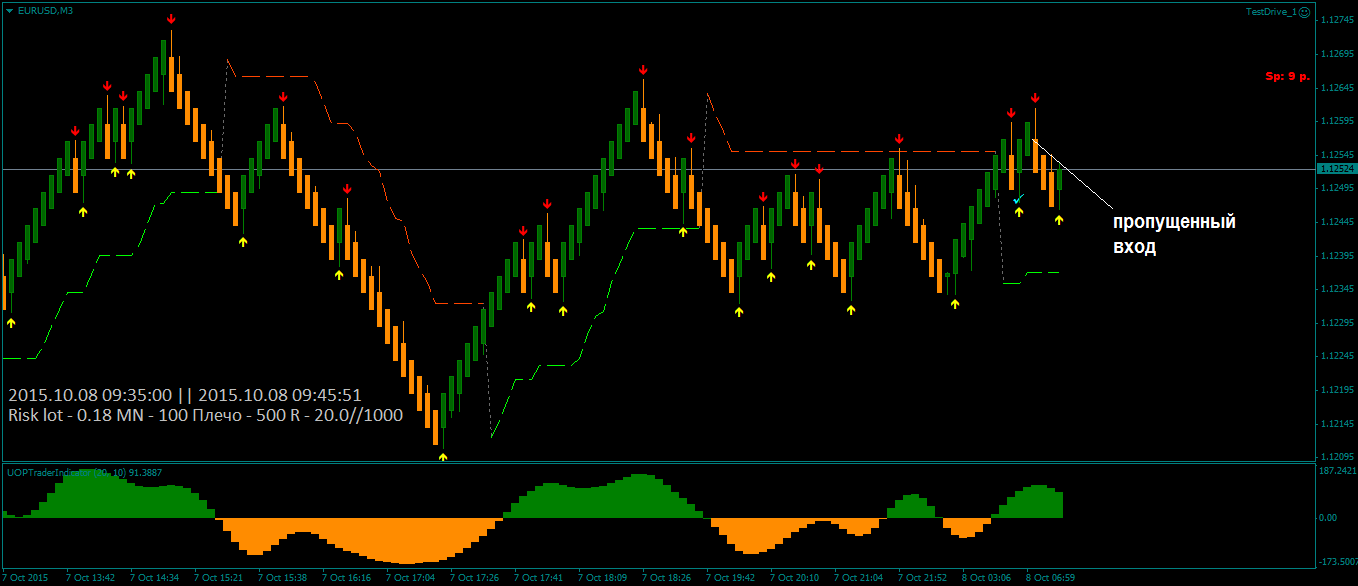Click price level 1.12595 on the scale
1358x586 pixels.
1337,121
